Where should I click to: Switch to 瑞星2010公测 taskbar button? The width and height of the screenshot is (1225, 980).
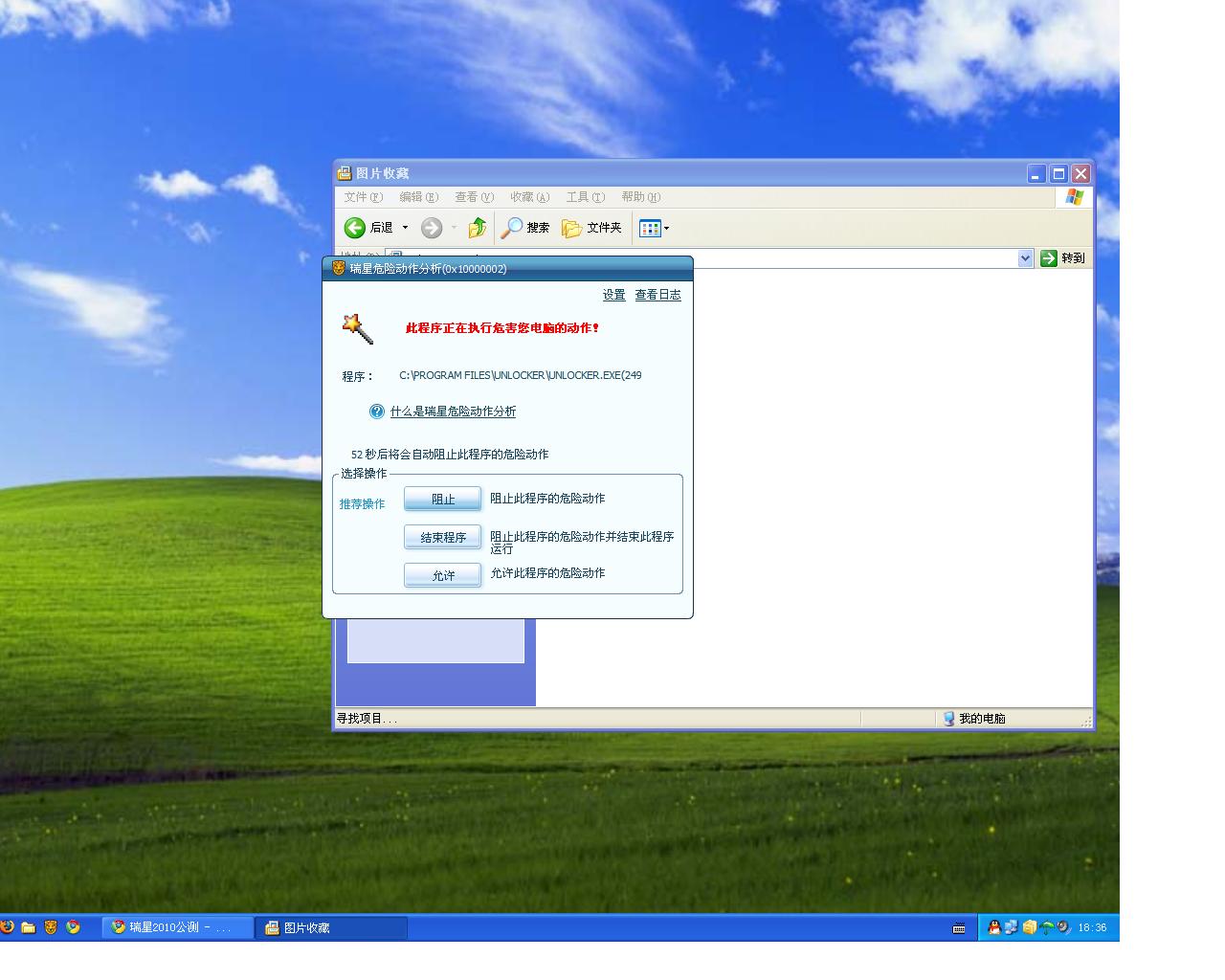[177, 927]
